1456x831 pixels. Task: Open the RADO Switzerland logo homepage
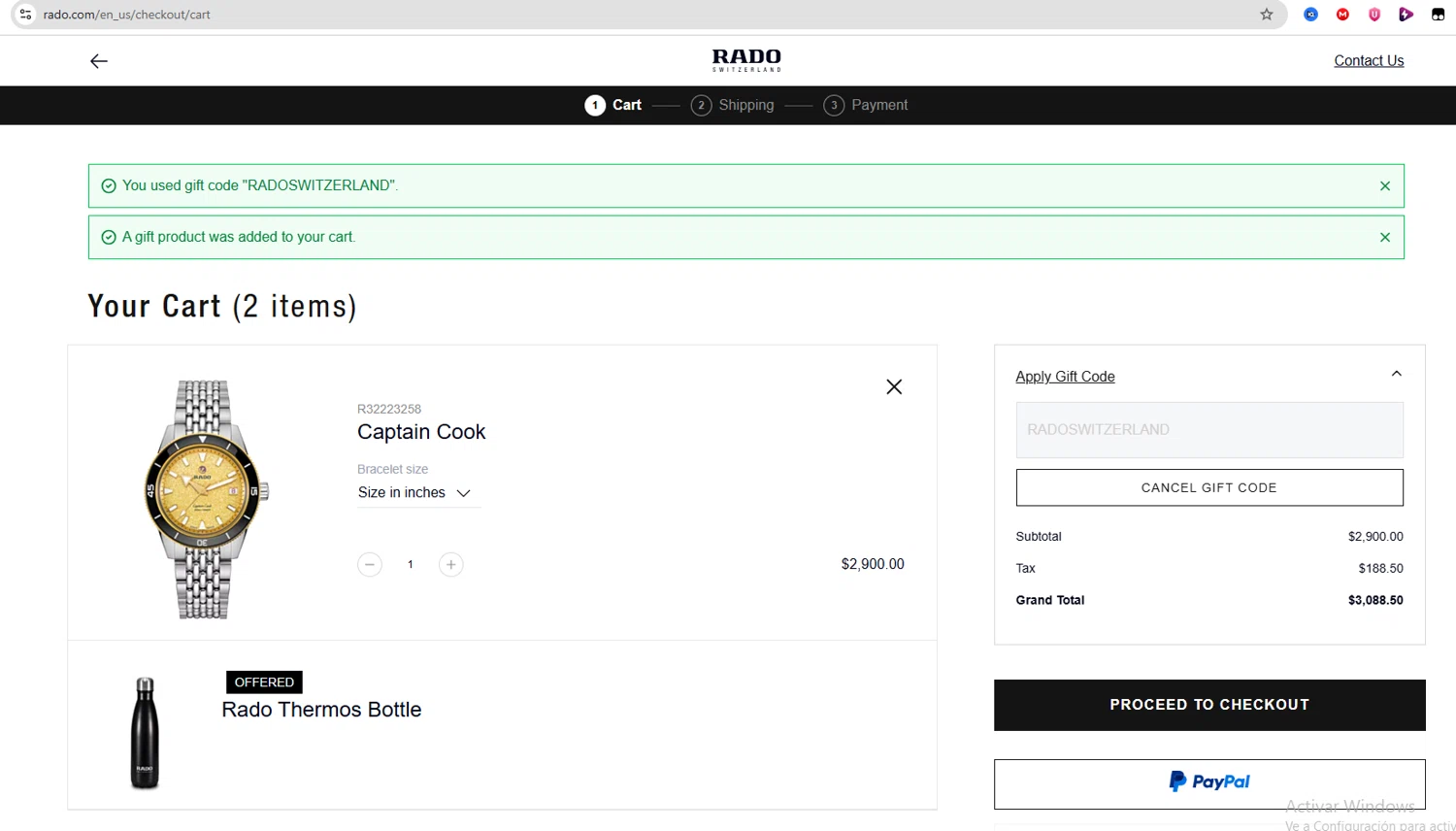tap(746, 60)
